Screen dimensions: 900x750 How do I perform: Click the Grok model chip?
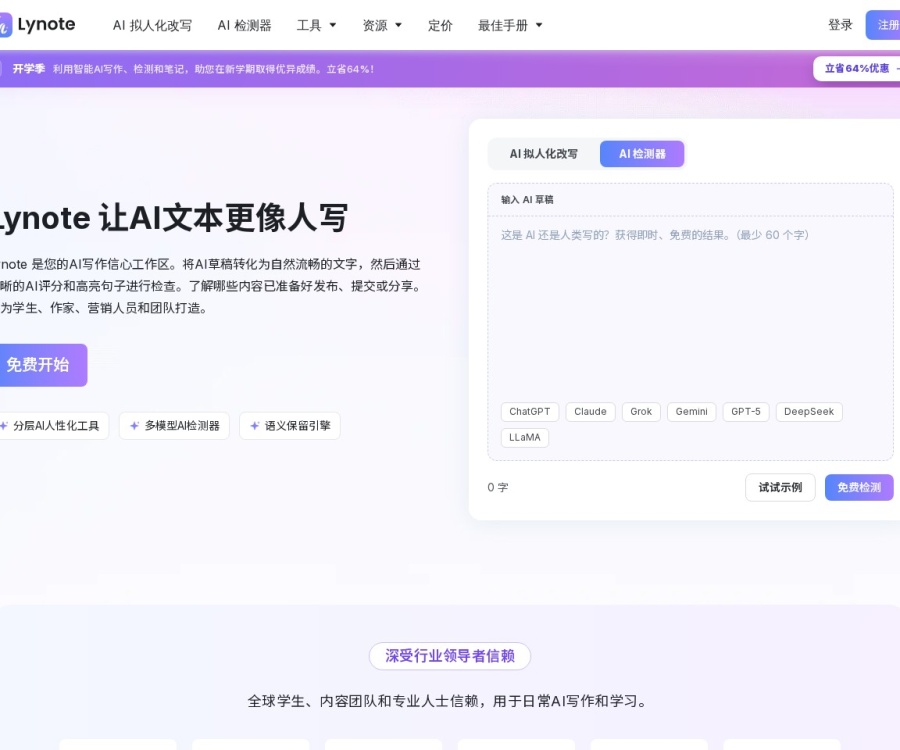point(641,411)
